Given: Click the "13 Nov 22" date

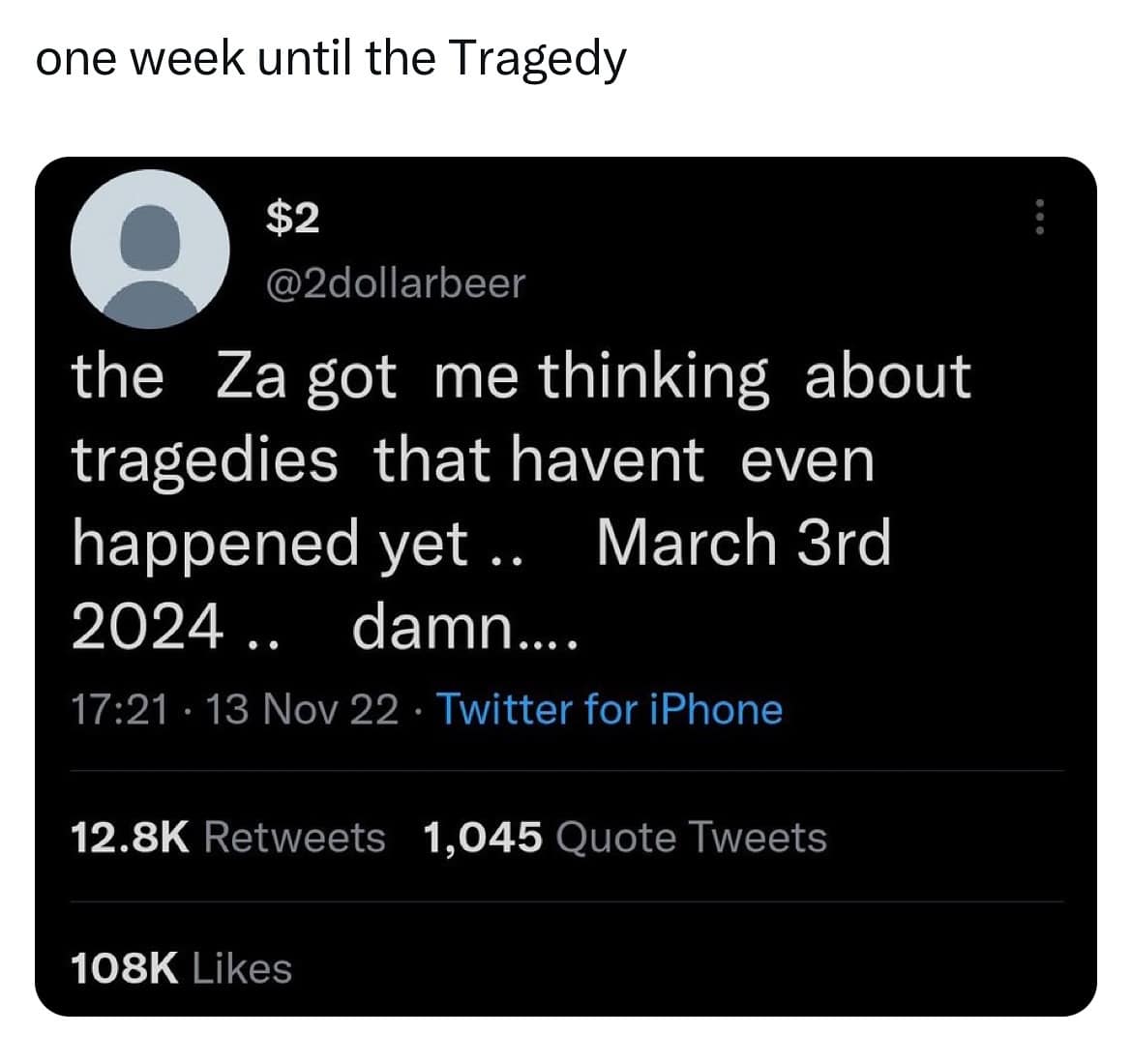Looking at the screenshot, I should coord(302,710).
